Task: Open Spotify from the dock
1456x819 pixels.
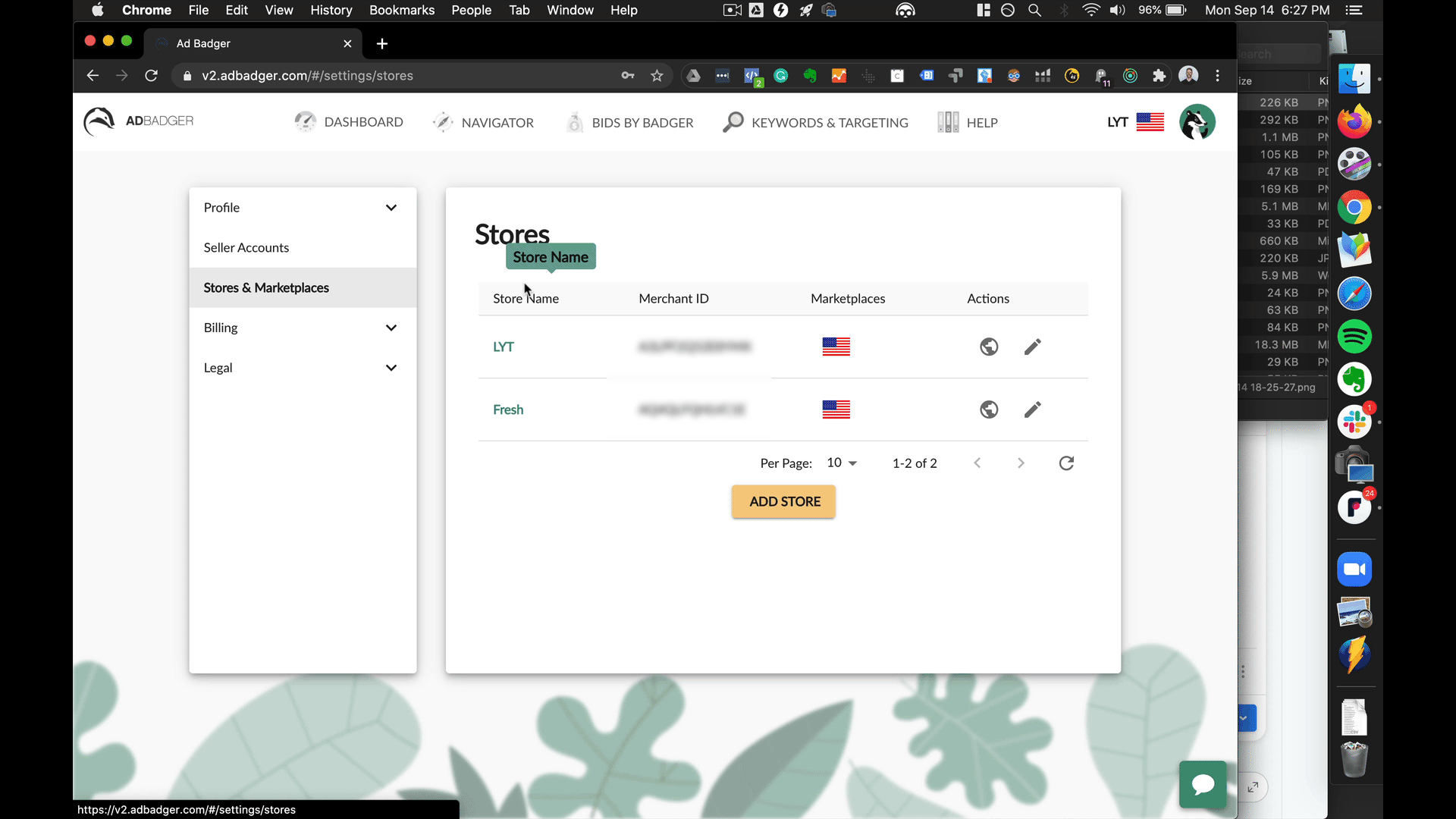Action: 1354,336
